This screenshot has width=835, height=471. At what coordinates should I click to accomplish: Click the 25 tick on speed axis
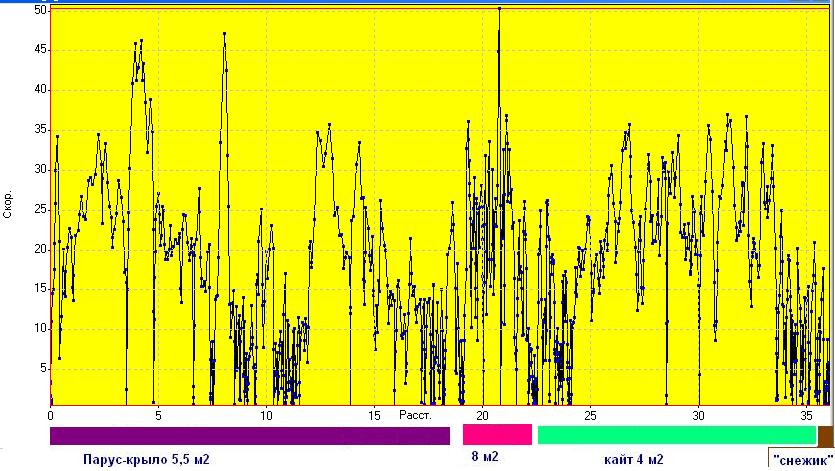pos(41,209)
